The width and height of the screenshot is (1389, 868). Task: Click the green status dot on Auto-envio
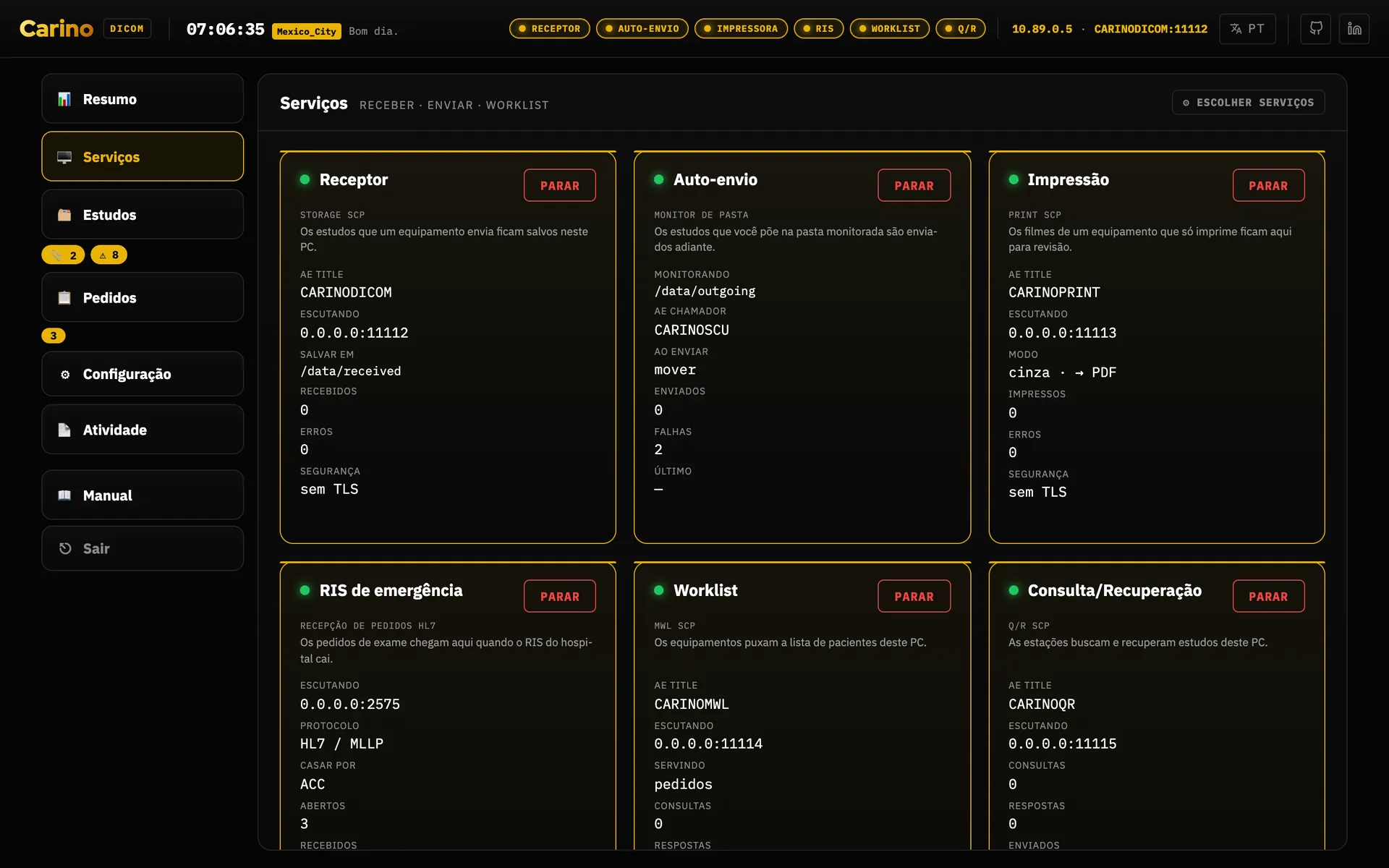pyautogui.click(x=658, y=179)
